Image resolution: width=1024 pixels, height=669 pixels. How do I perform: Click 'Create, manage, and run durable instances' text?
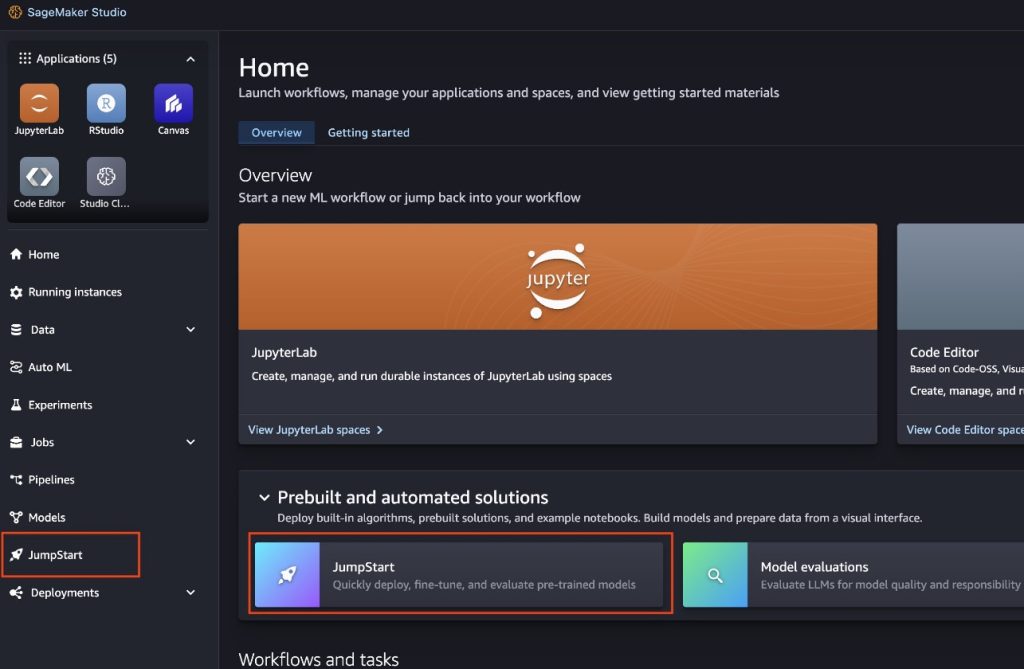pos(432,376)
